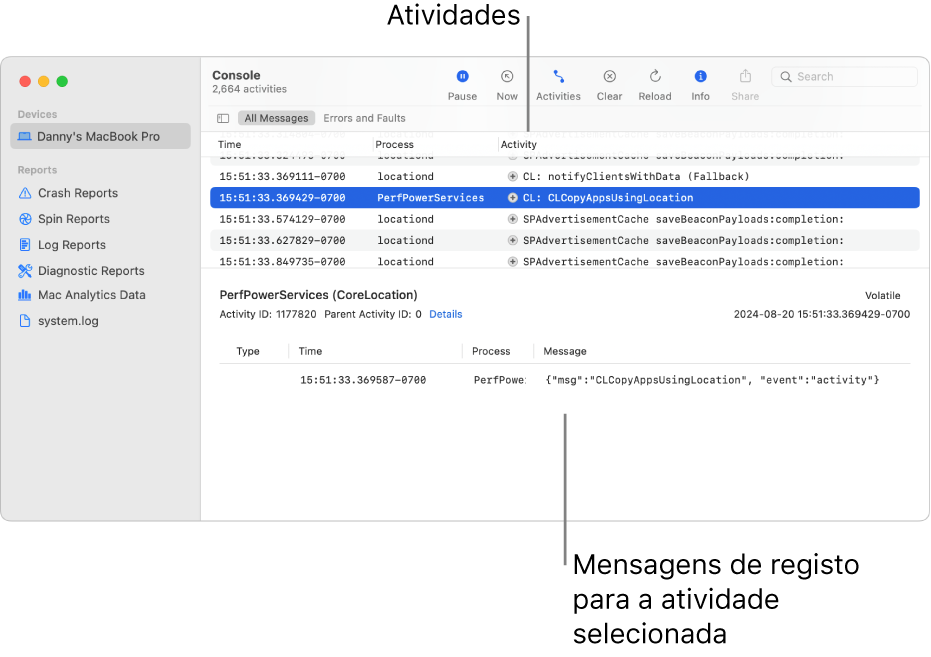The height and width of the screenshot is (657, 931).
Task: Open the Details link
Action: [x=445, y=314]
